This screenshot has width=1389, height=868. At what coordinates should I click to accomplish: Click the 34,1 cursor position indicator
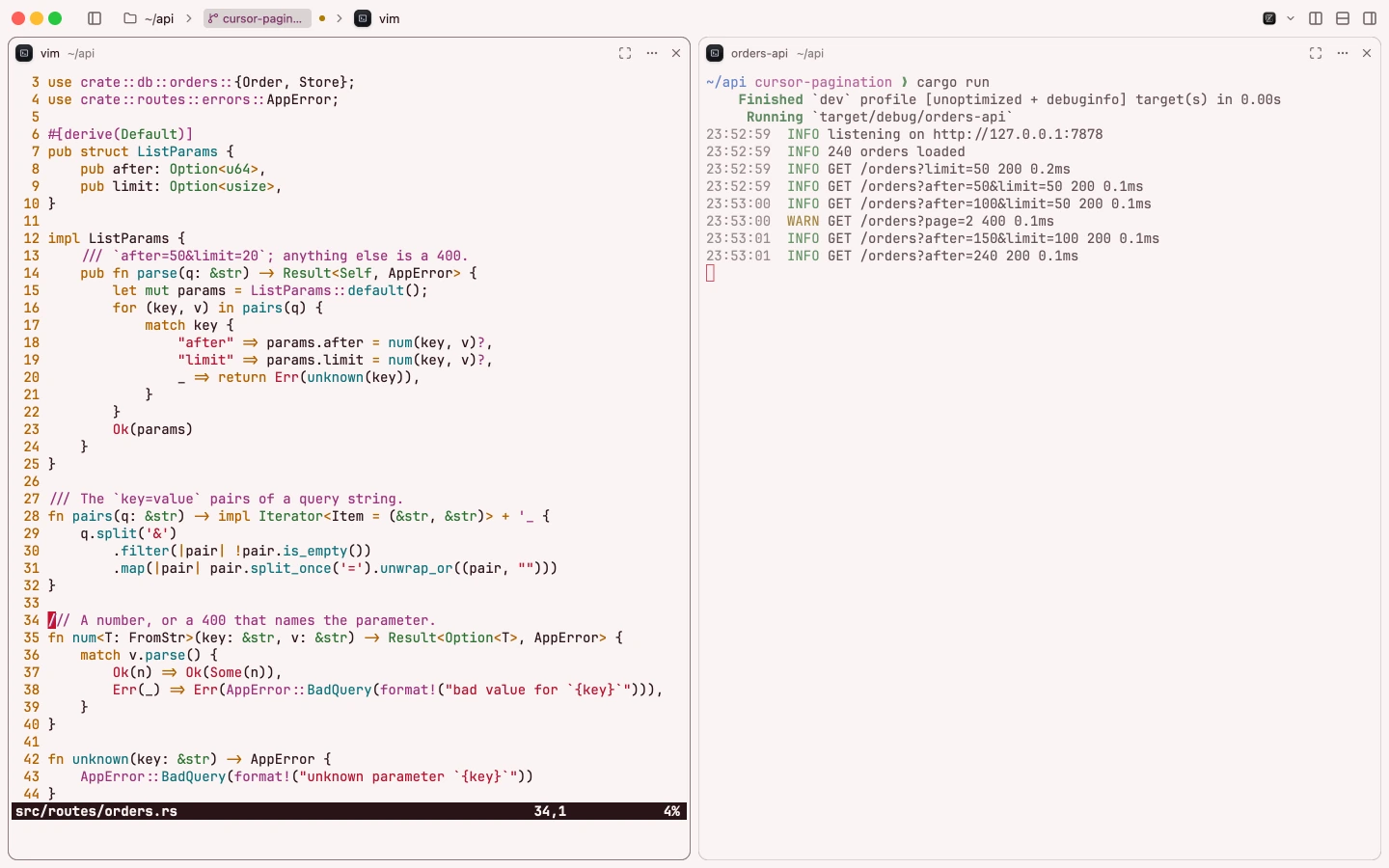pos(550,811)
